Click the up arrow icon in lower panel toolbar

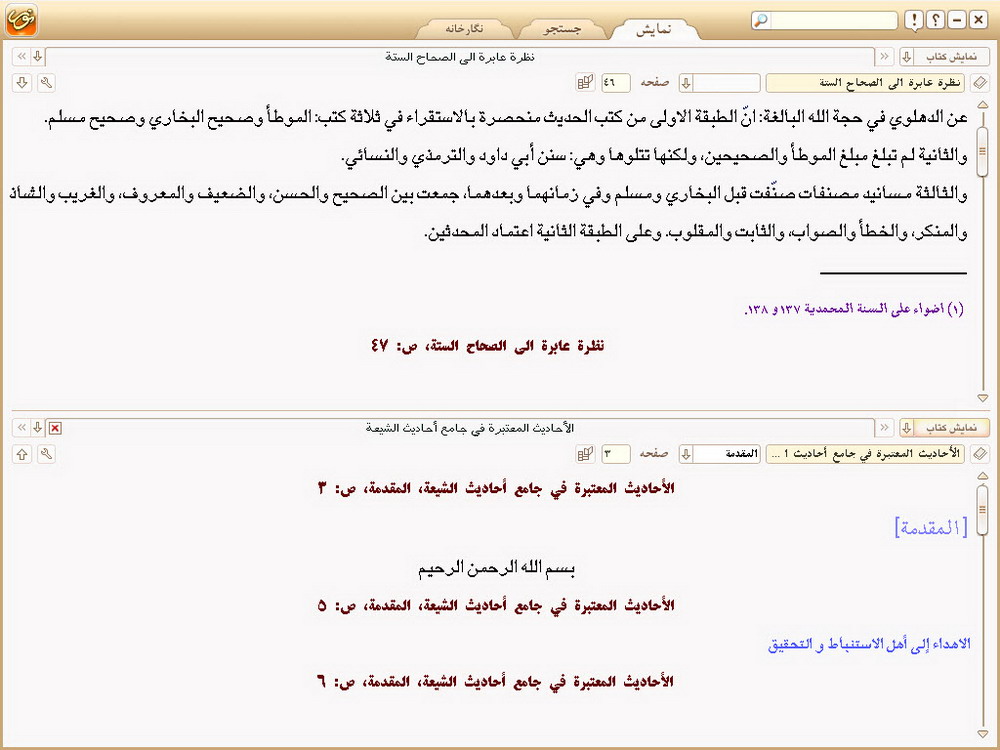coord(21,454)
